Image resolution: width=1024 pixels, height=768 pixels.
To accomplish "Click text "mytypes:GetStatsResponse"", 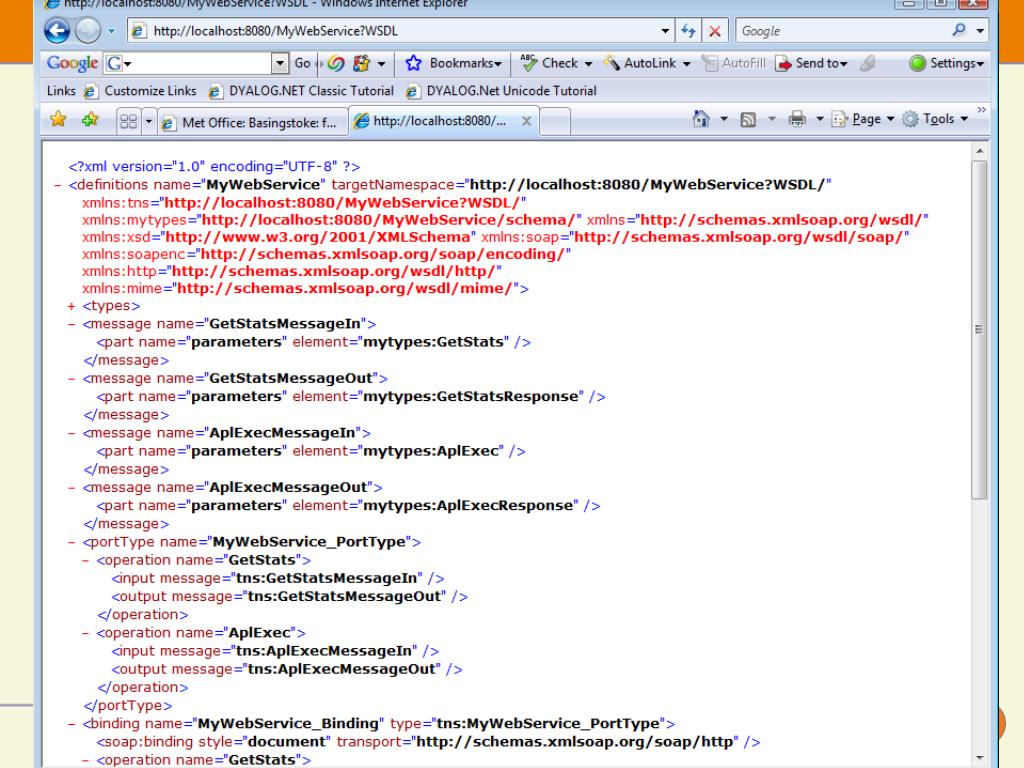I will [x=470, y=396].
